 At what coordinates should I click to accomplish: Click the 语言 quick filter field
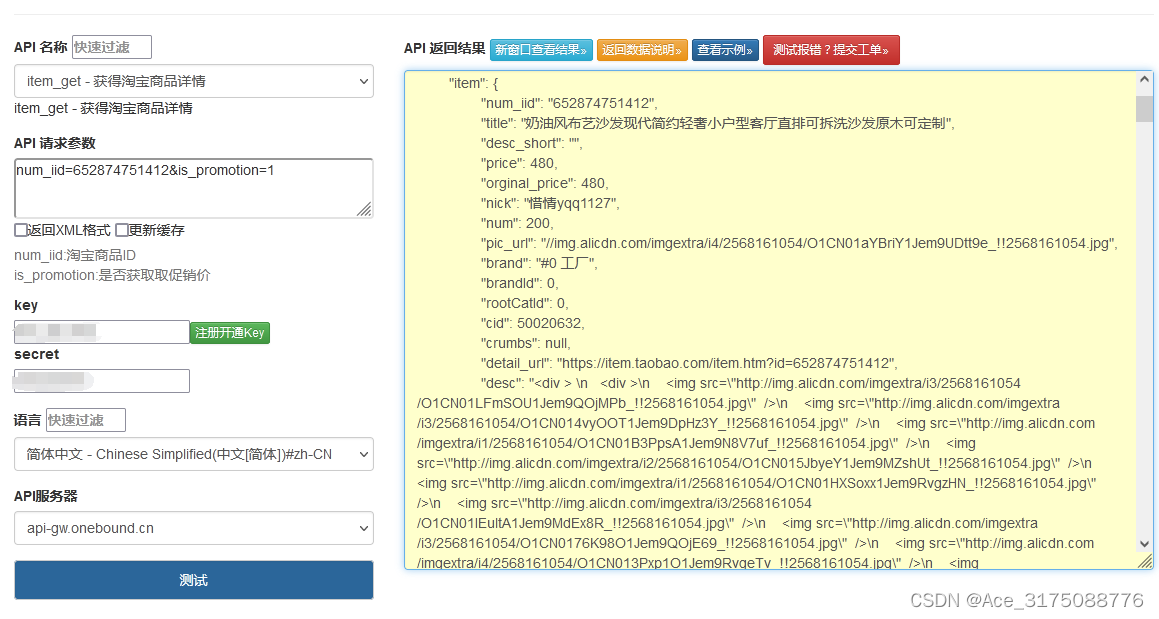click(86, 420)
